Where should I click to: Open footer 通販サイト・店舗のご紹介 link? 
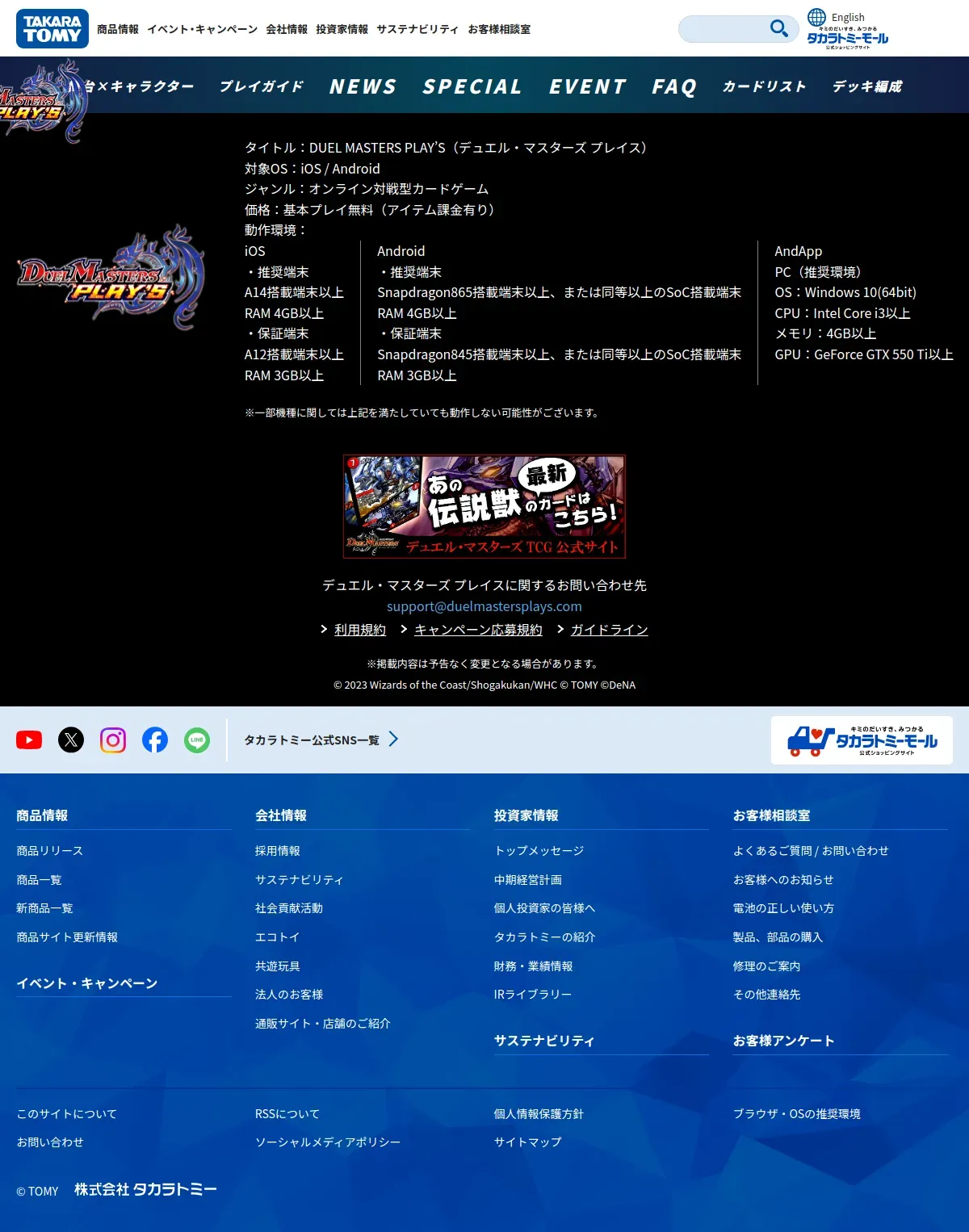323,1024
